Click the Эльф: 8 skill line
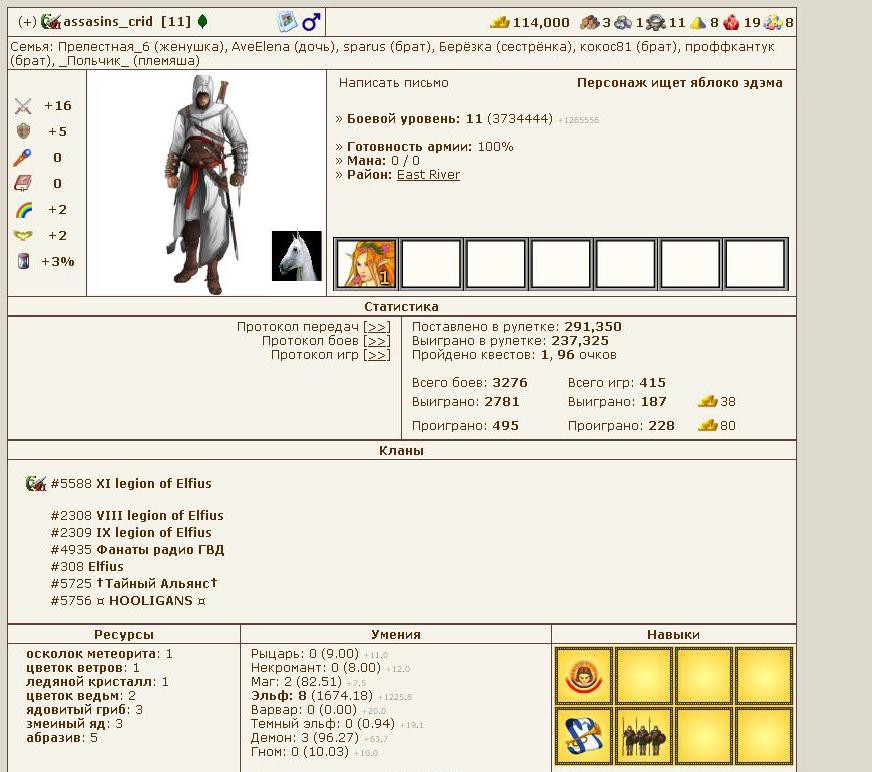This screenshot has width=872, height=772. pos(331,696)
